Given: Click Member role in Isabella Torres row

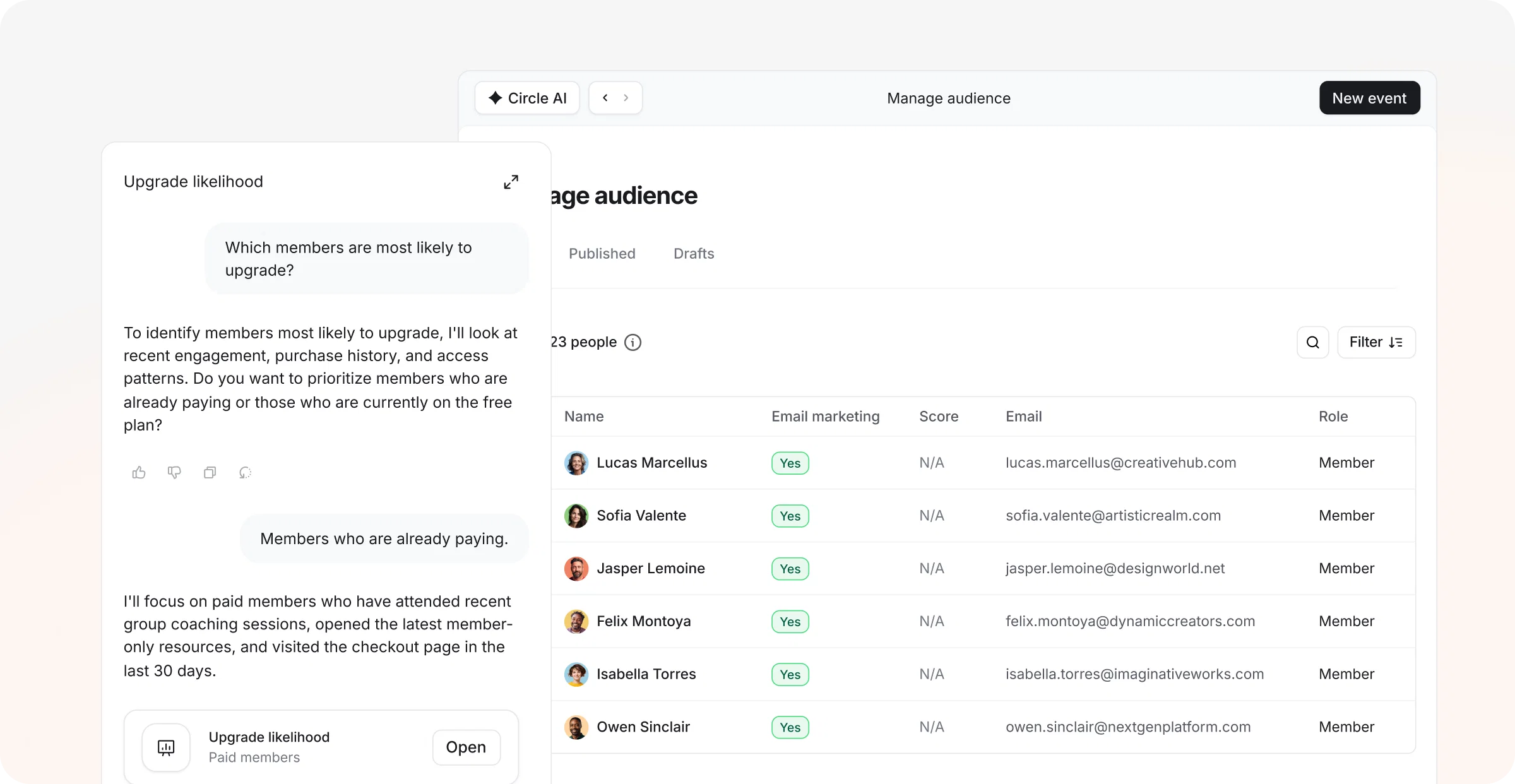Looking at the screenshot, I should 1346,674.
